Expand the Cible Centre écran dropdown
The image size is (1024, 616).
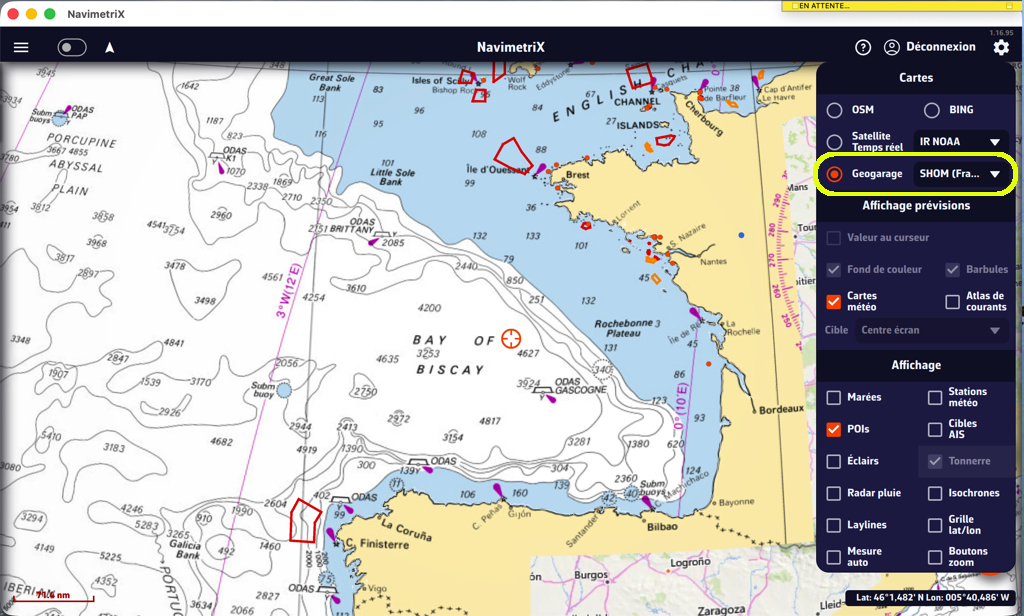[x=930, y=330]
